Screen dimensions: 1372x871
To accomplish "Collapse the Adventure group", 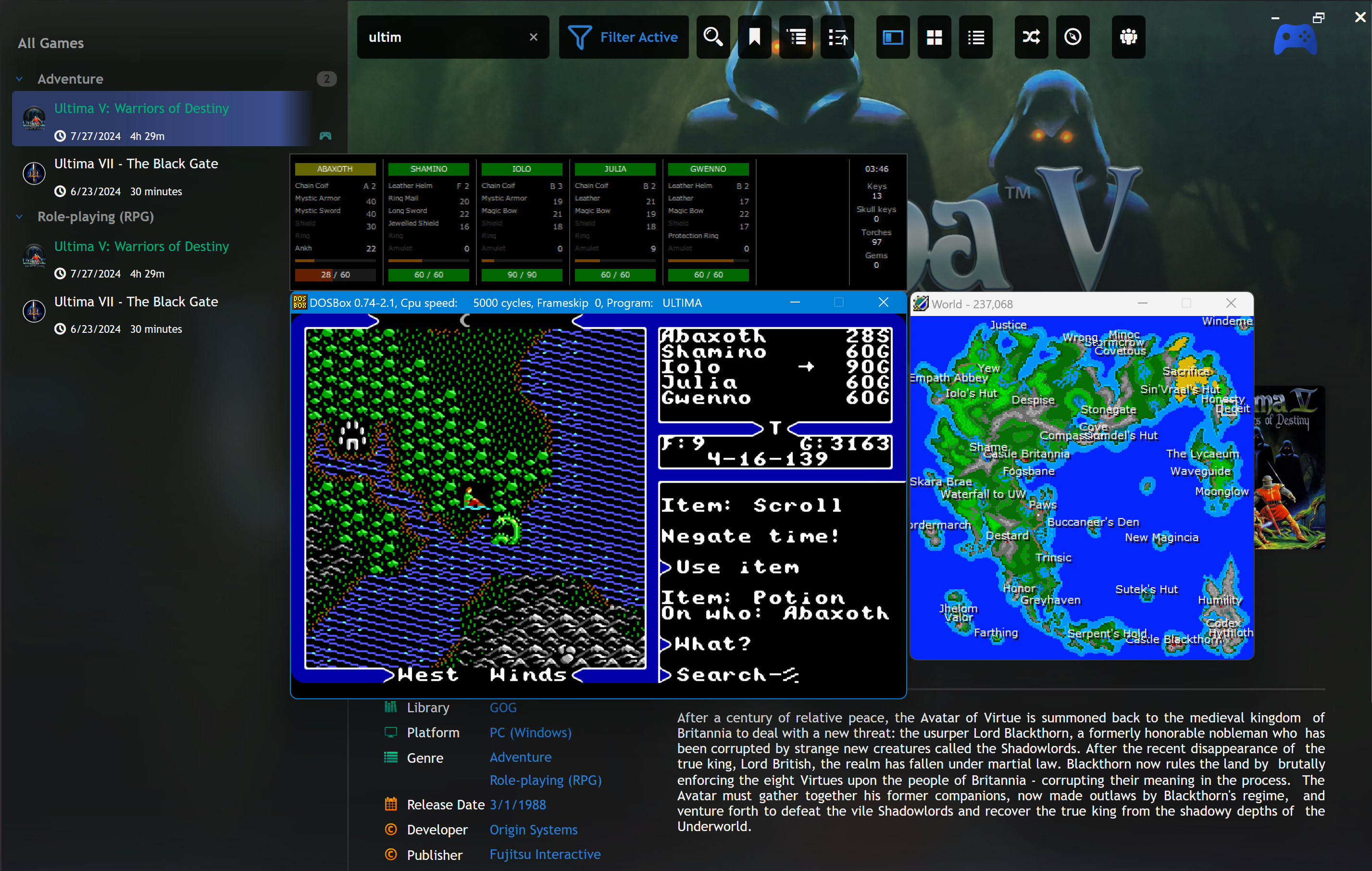I will [x=19, y=79].
